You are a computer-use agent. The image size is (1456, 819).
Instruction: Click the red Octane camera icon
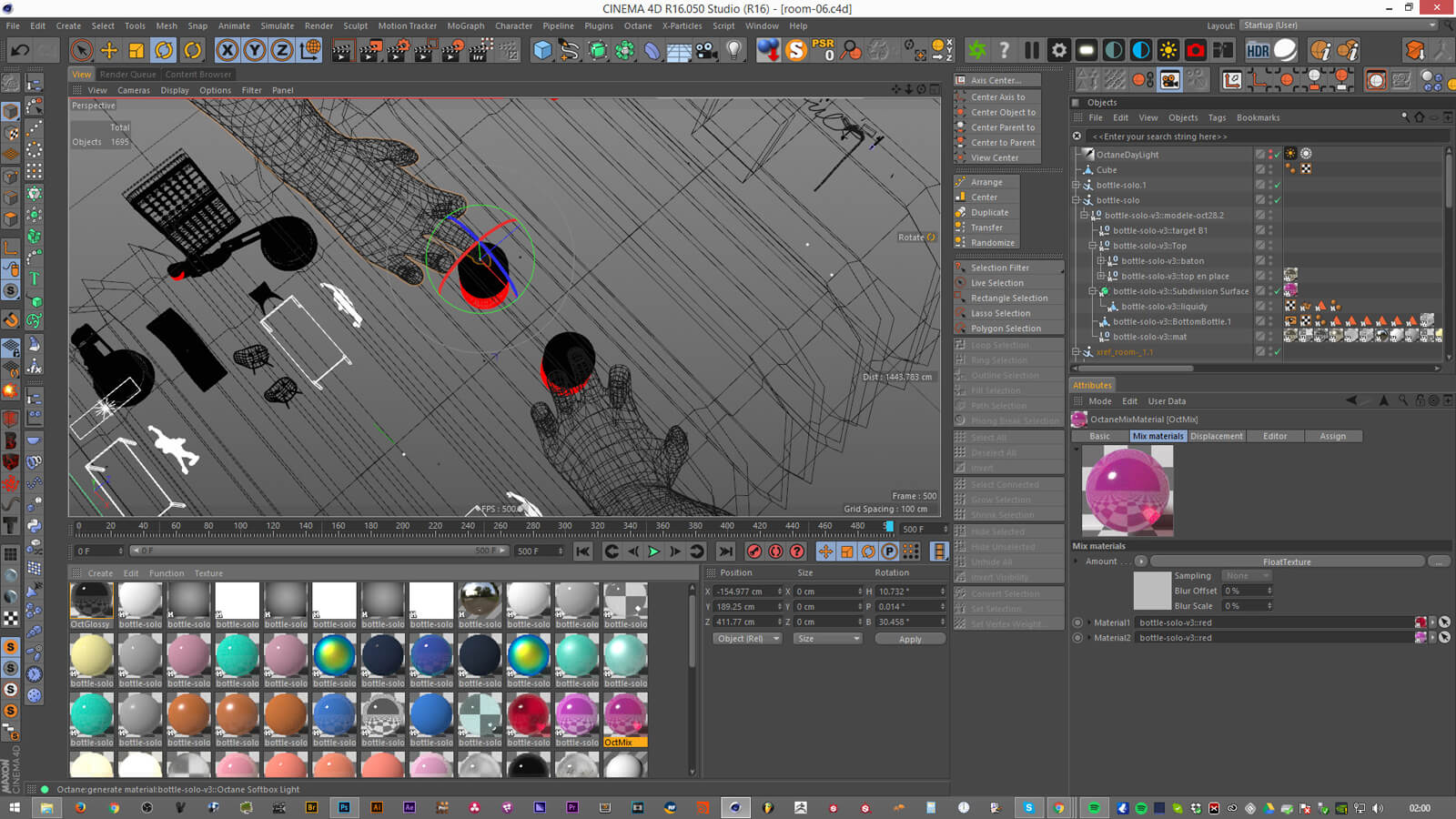(x=1196, y=50)
